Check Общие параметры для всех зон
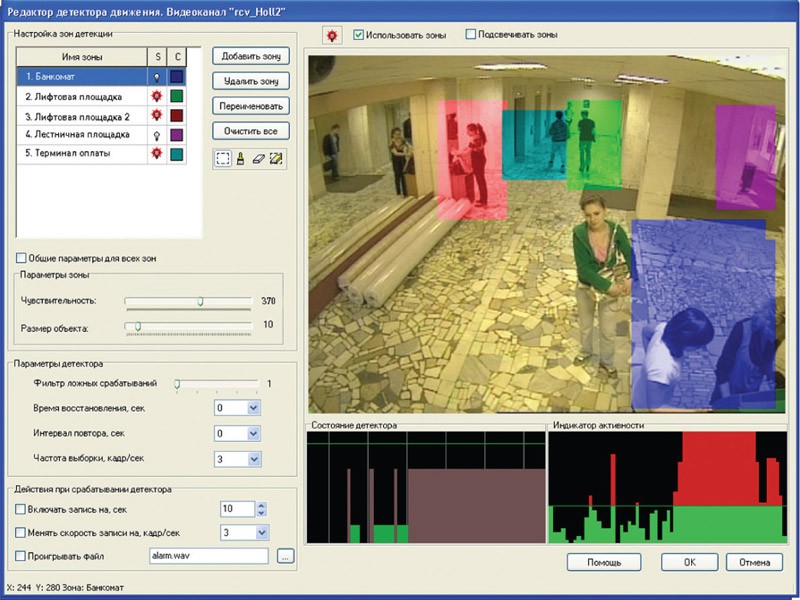Viewport: 800px width, 600px height. click(22, 258)
